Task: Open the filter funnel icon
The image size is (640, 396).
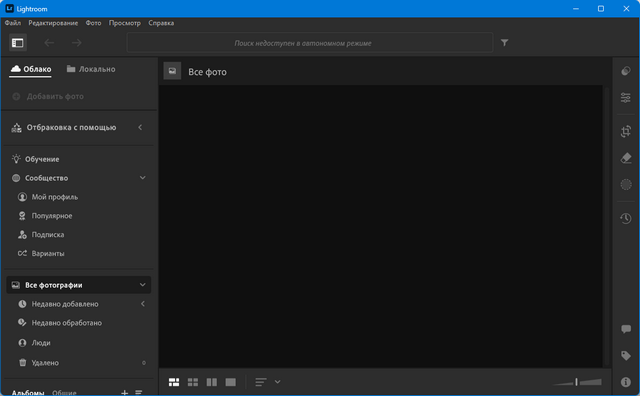Action: coord(504,42)
